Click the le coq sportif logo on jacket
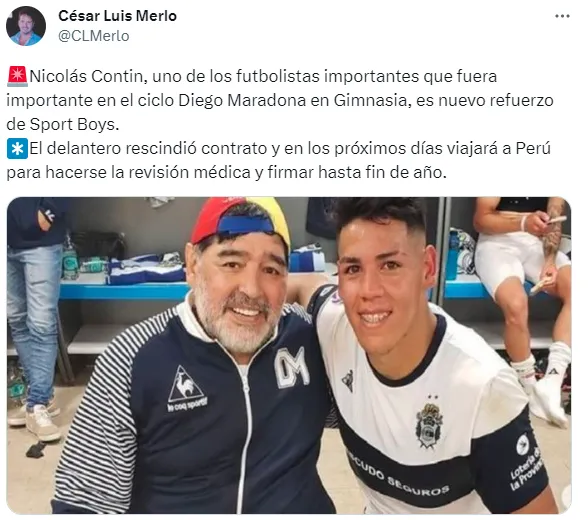 coord(186,389)
